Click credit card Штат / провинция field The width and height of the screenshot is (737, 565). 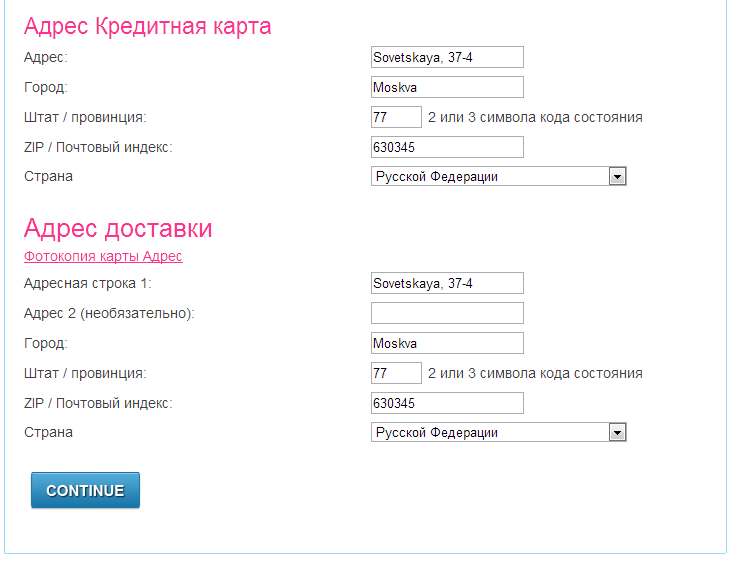[396, 117]
